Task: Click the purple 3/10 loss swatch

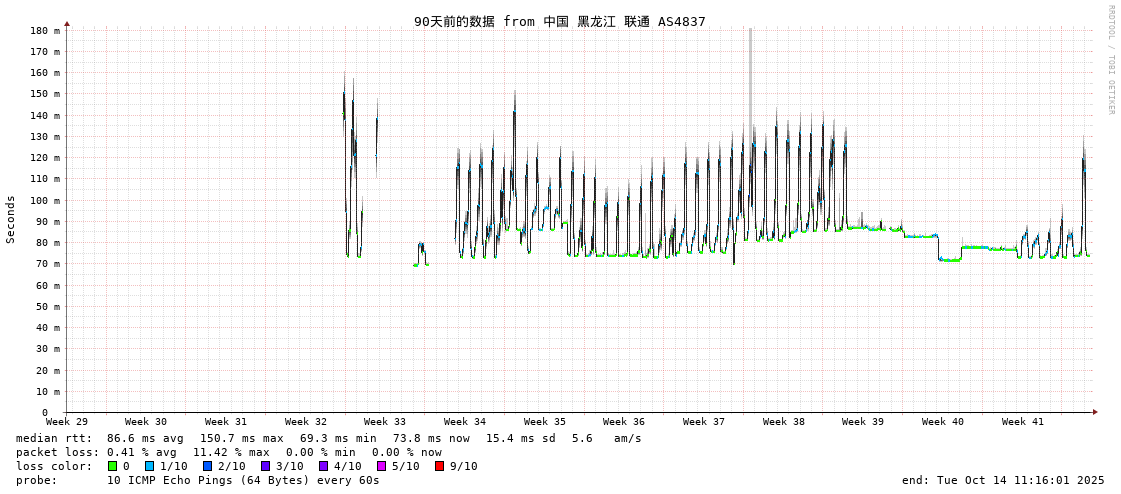Action: pos(266,466)
